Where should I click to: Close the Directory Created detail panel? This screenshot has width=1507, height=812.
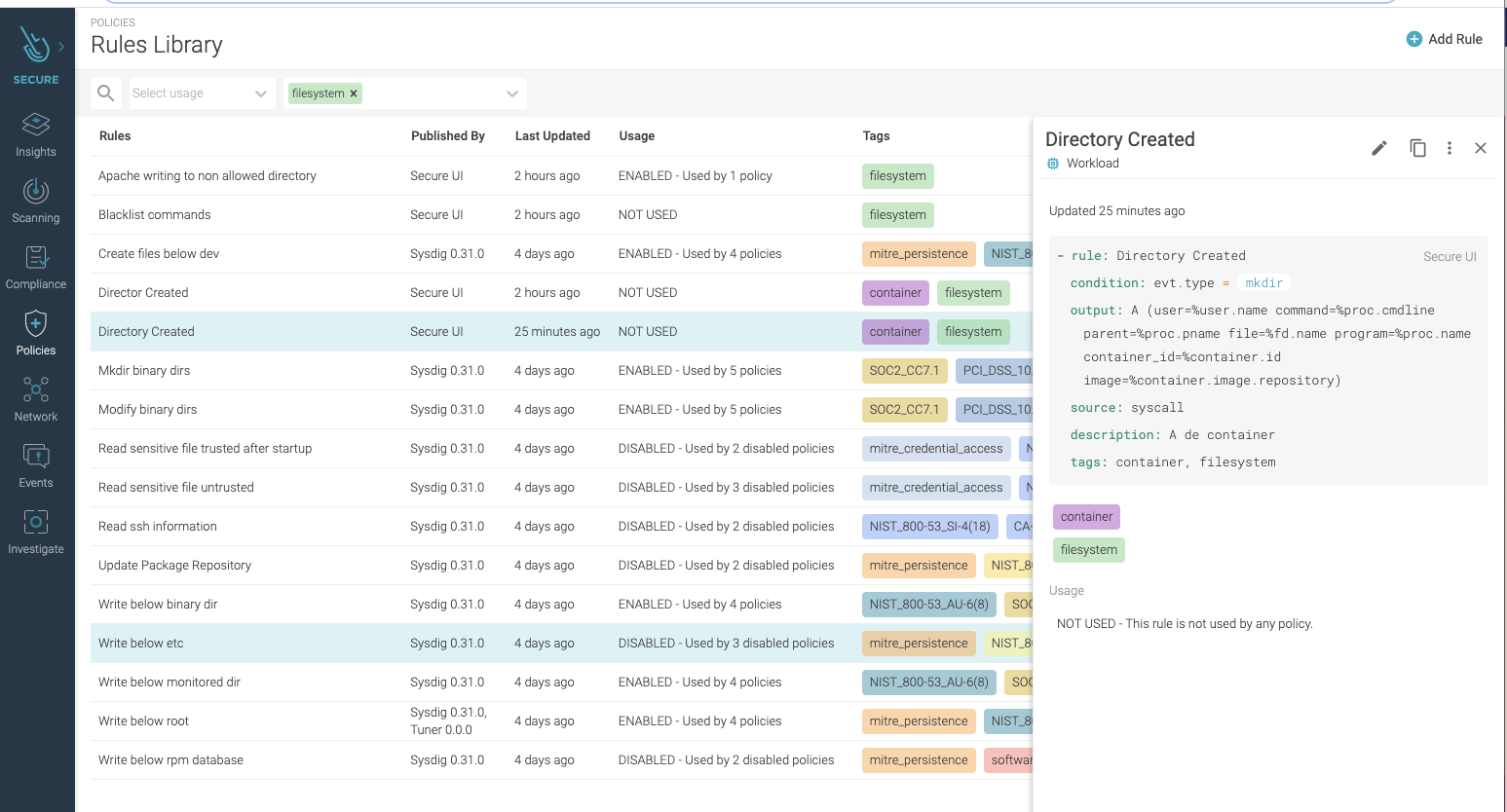coord(1481,148)
